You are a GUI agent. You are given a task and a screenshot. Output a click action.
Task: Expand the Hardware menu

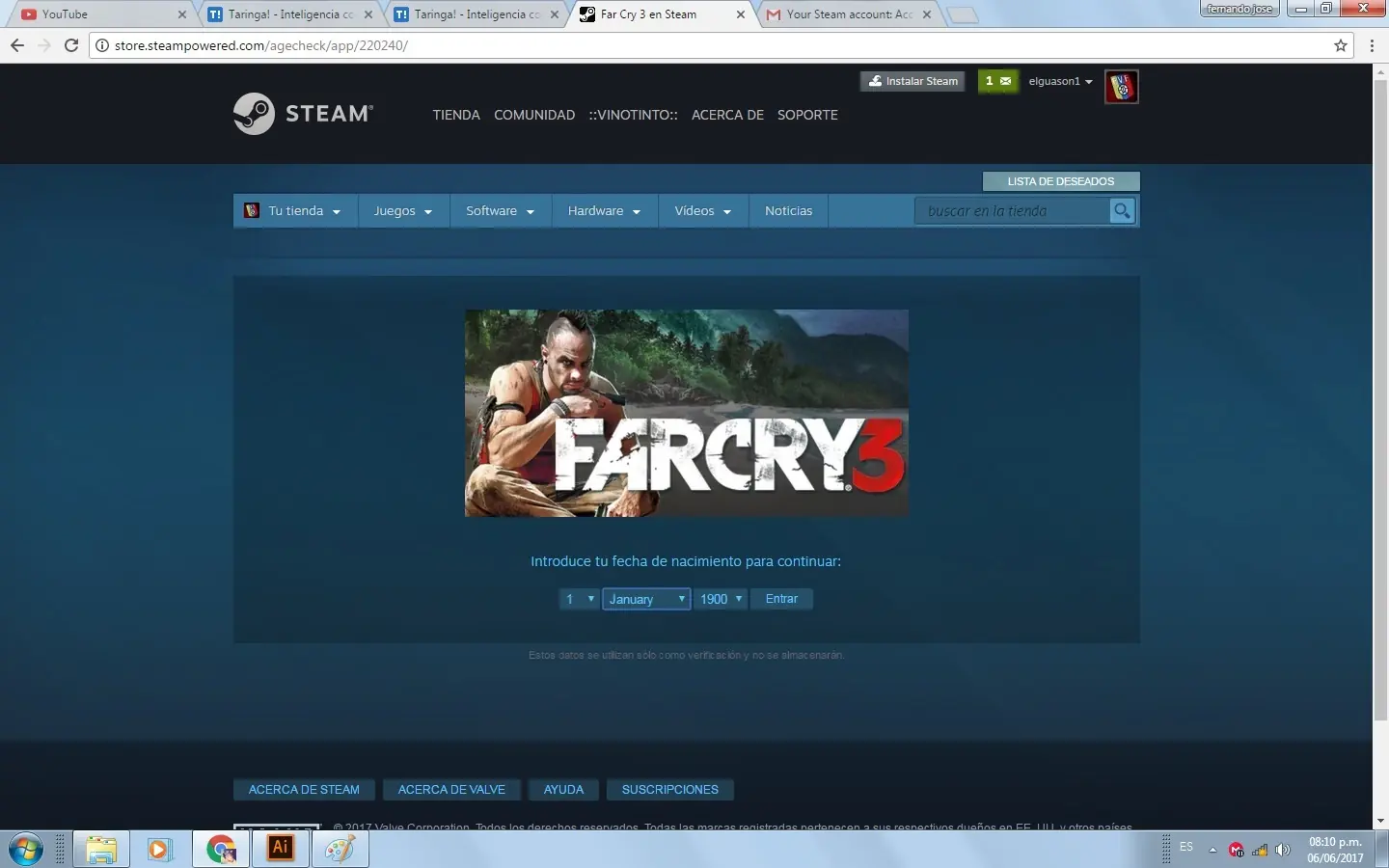click(x=605, y=211)
